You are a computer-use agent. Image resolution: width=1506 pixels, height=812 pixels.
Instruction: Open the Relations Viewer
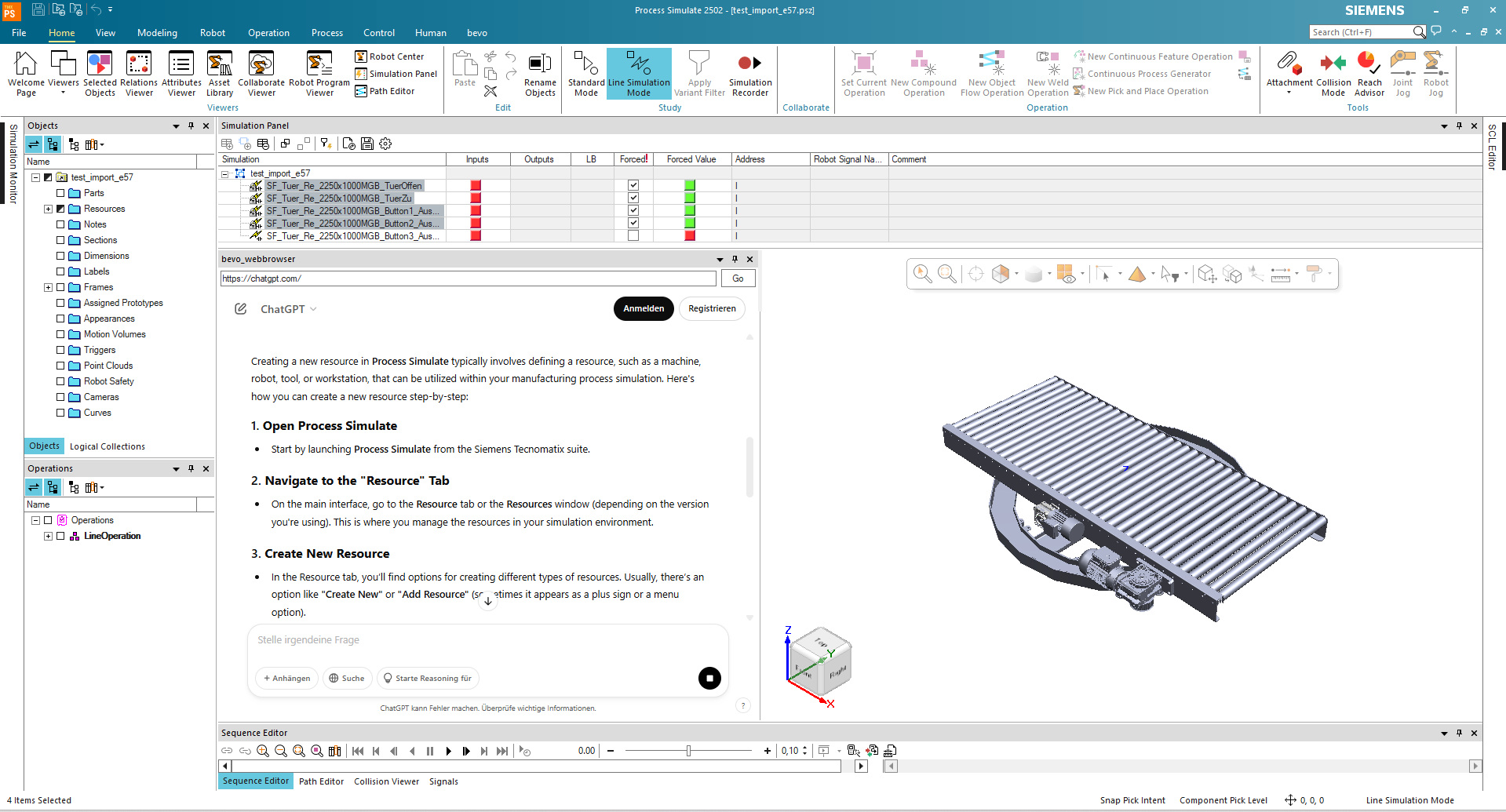click(x=139, y=75)
